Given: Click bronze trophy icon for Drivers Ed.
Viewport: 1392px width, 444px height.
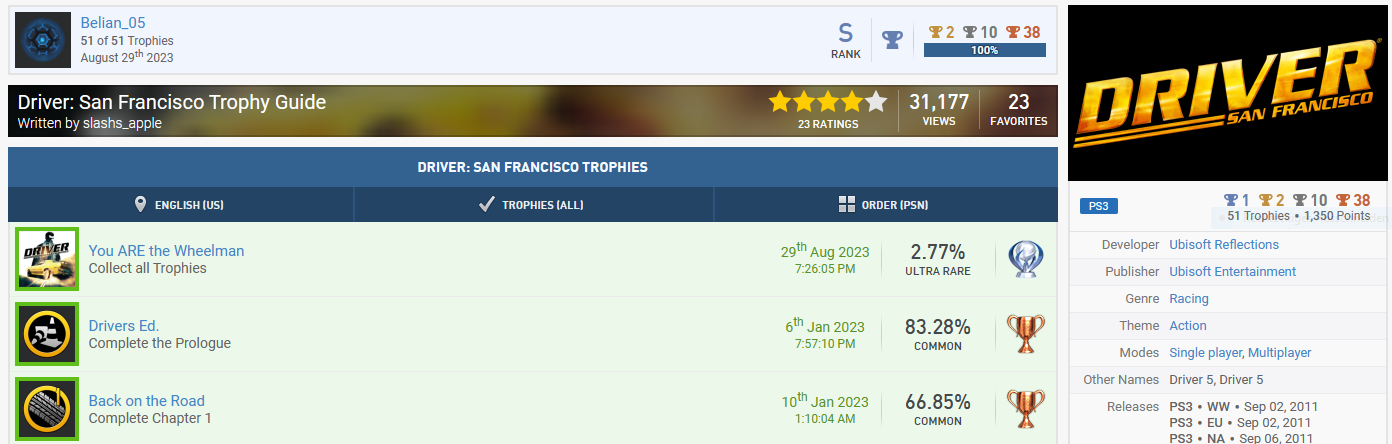Looking at the screenshot, I should pos(1025,334).
